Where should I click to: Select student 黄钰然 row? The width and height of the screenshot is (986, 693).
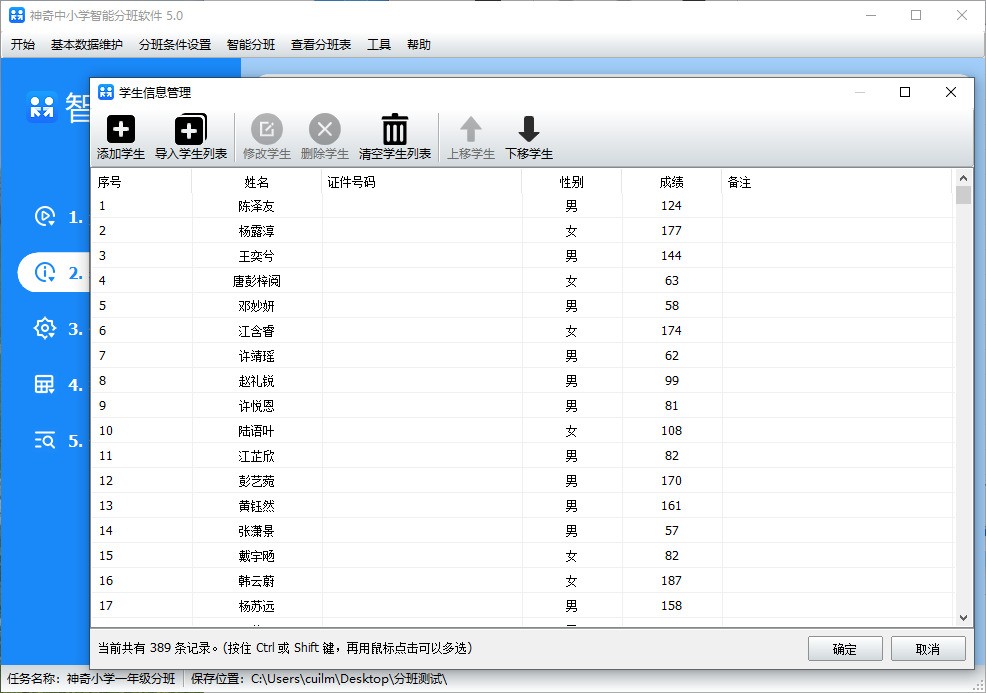pos(523,506)
